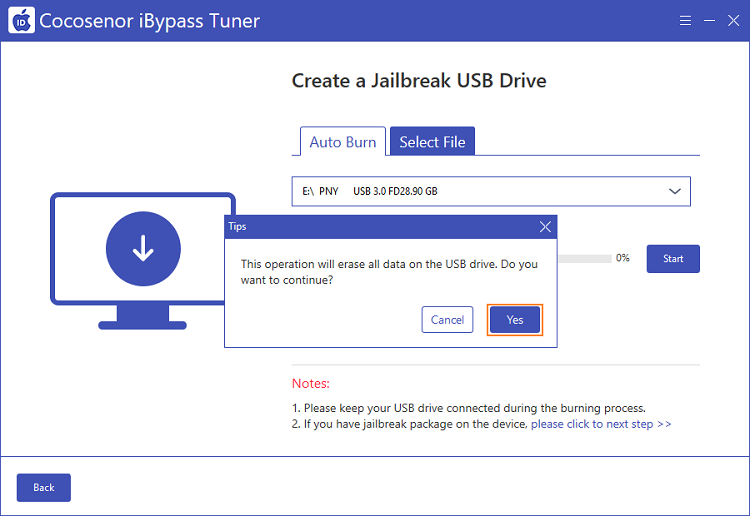Viewport: 750px width, 516px height.
Task: Click the 0% progress label
Action: (622, 258)
